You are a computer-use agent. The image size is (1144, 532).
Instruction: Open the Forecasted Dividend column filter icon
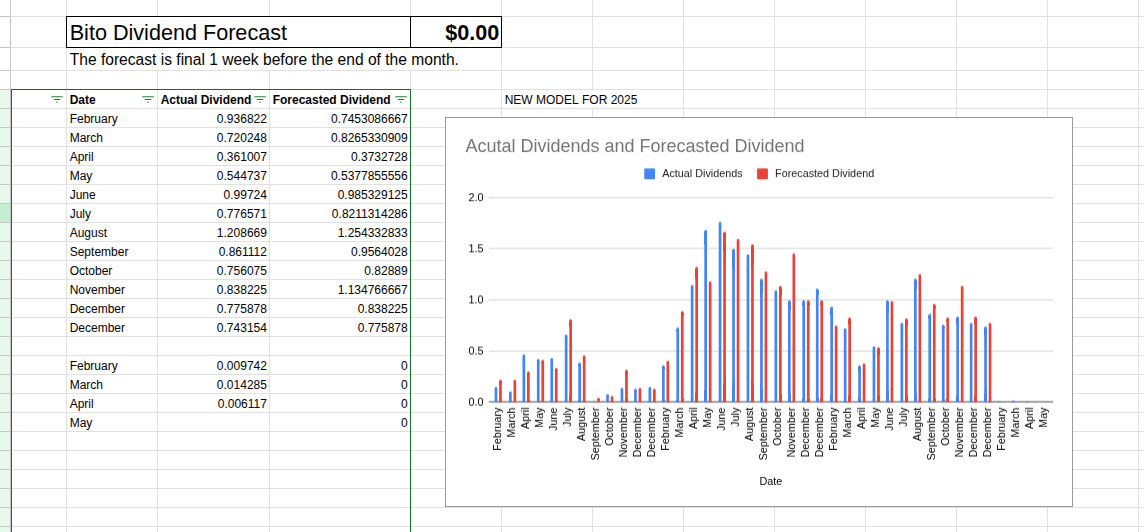[x=401, y=99]
